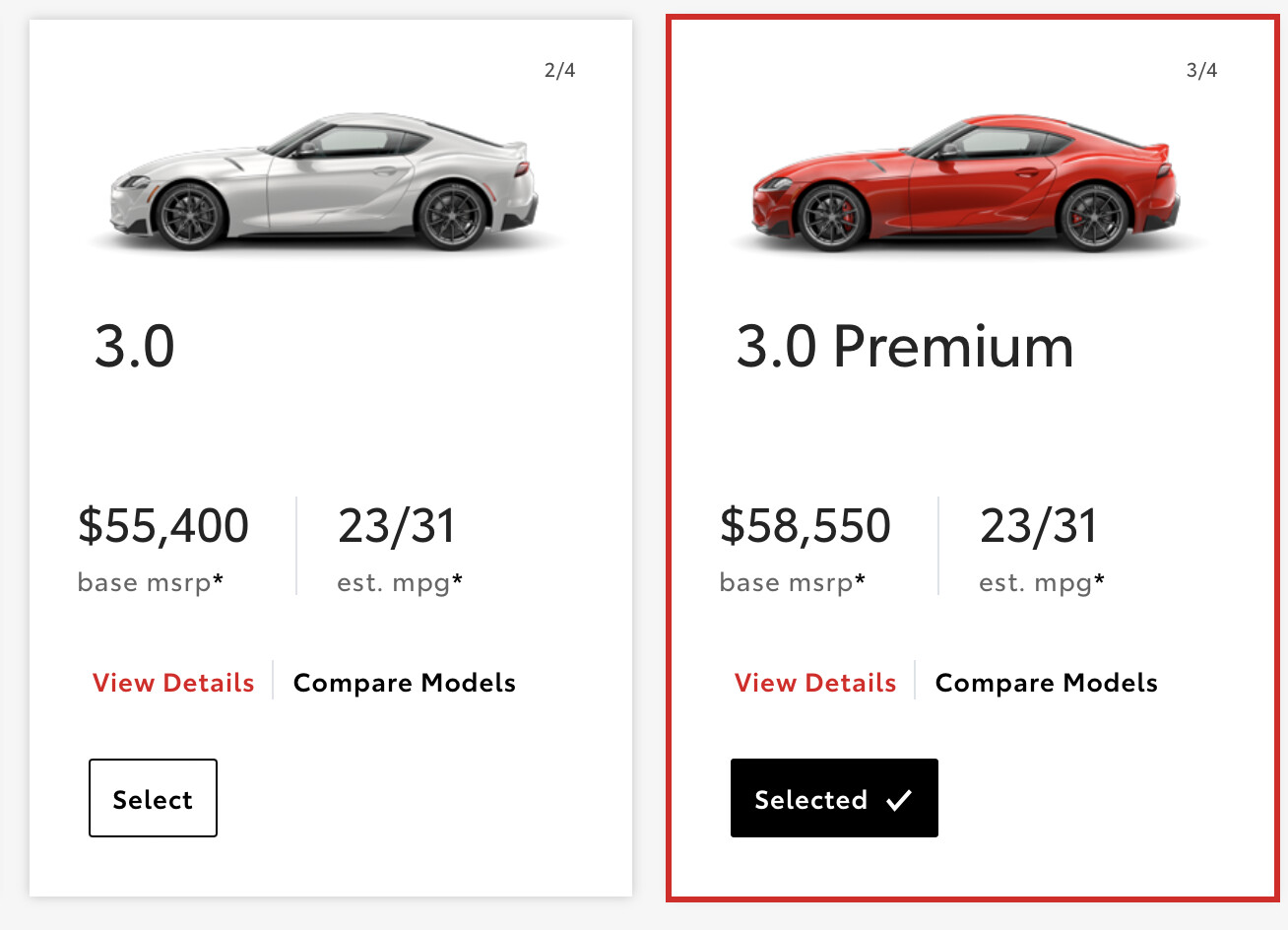Click the checkmark icon in Selected button
The image size is (1288, 930).
(x=899, y=800)
